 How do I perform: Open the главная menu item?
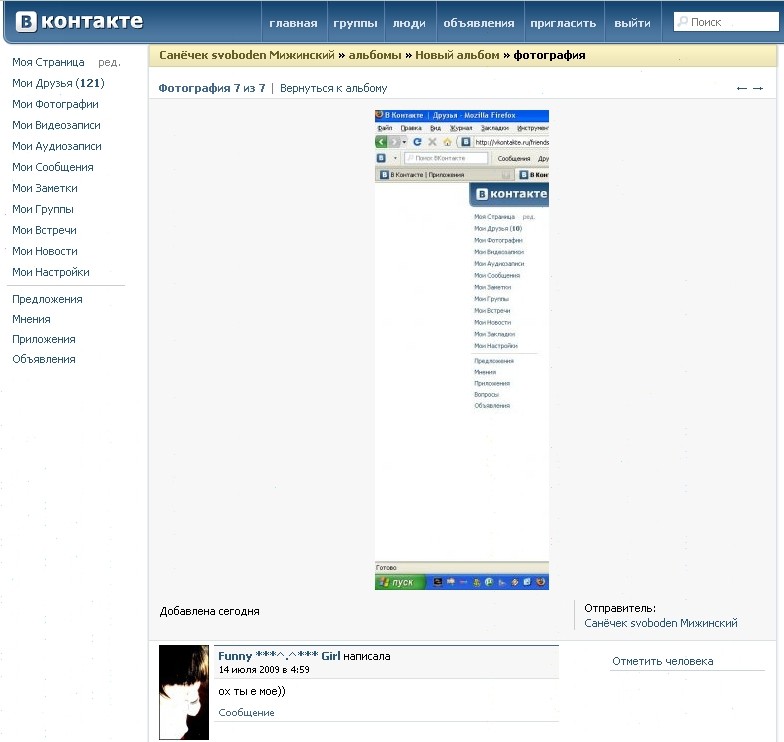click(x=294, y=23)
